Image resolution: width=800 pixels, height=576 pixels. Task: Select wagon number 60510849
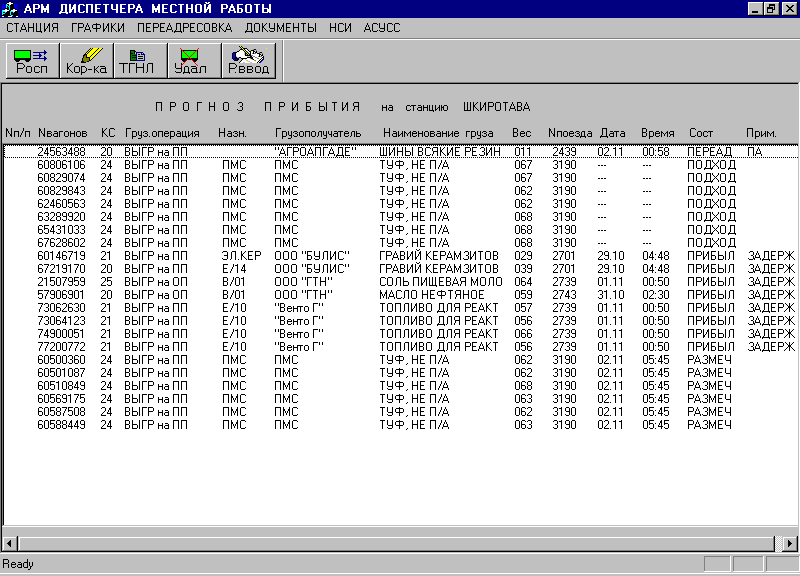61,386
